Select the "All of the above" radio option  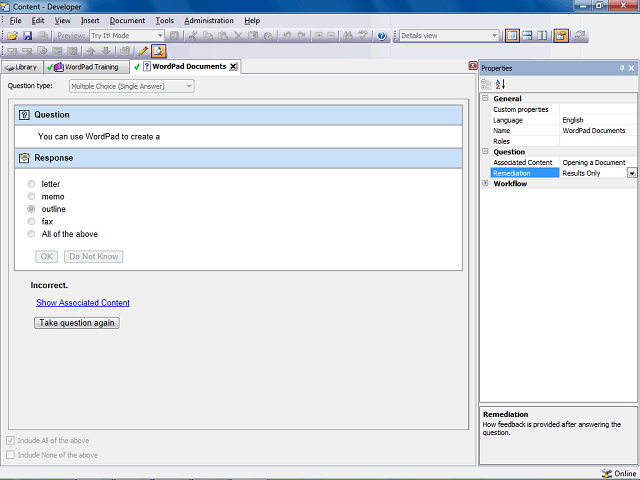tap(31, 234)
